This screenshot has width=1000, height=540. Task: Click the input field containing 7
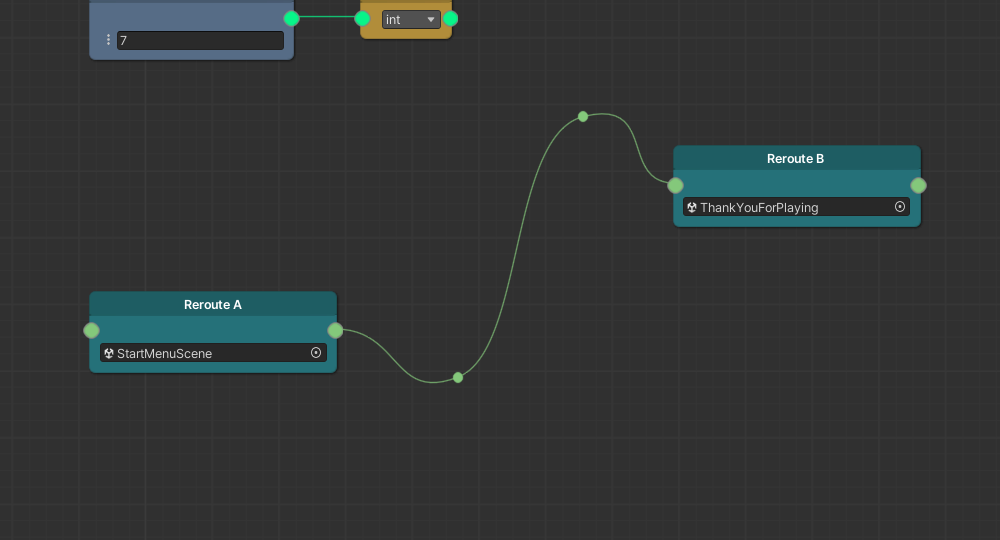click(x=200, y=40)
